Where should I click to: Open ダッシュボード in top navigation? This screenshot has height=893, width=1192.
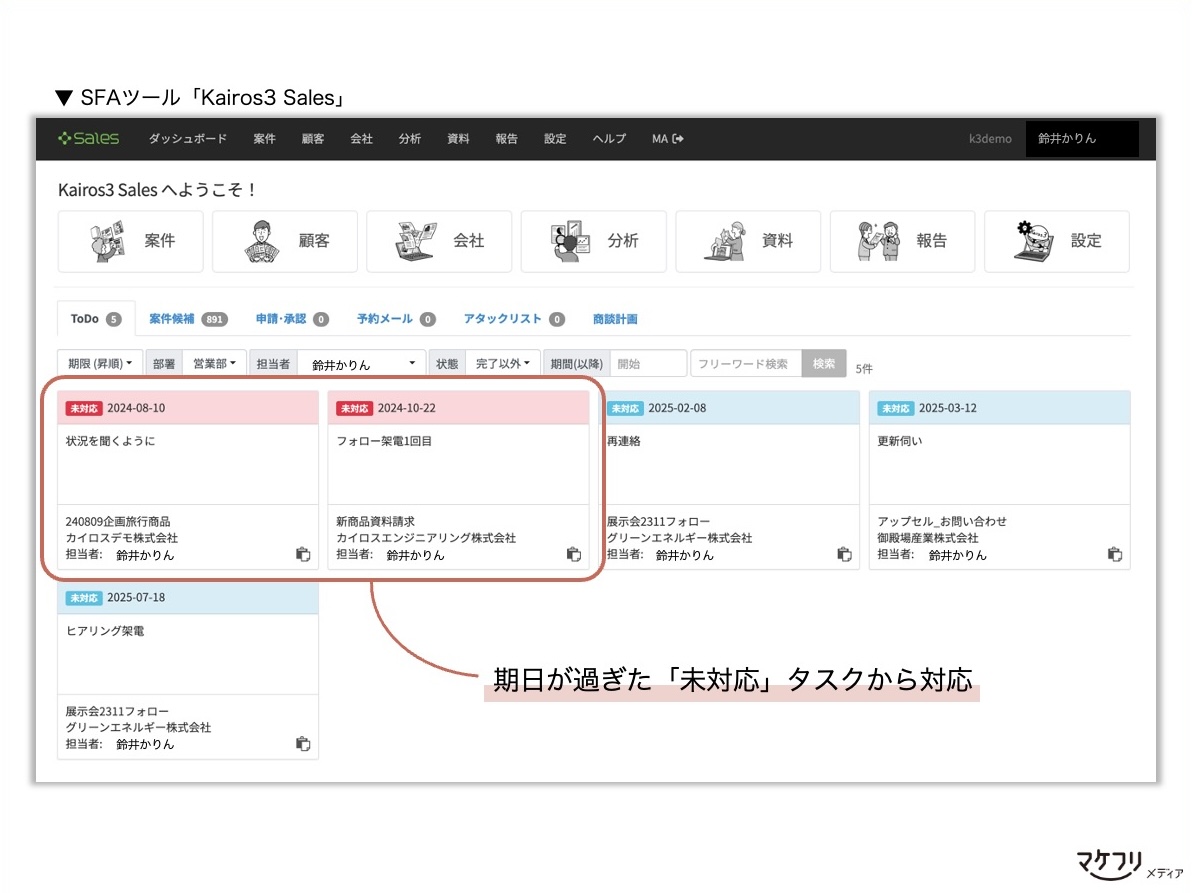coord(188,138)
